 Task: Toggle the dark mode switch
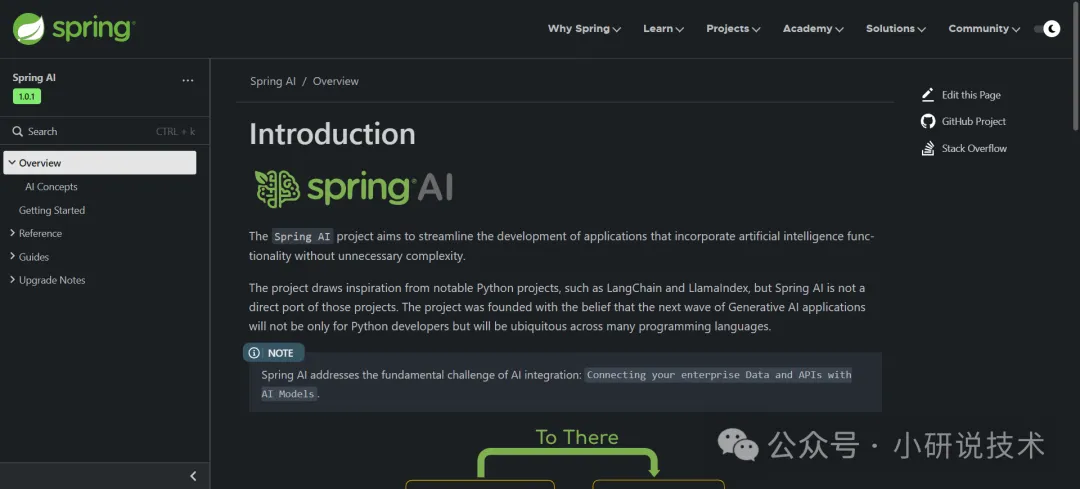pyautogui.click(x=1047, y=29)
